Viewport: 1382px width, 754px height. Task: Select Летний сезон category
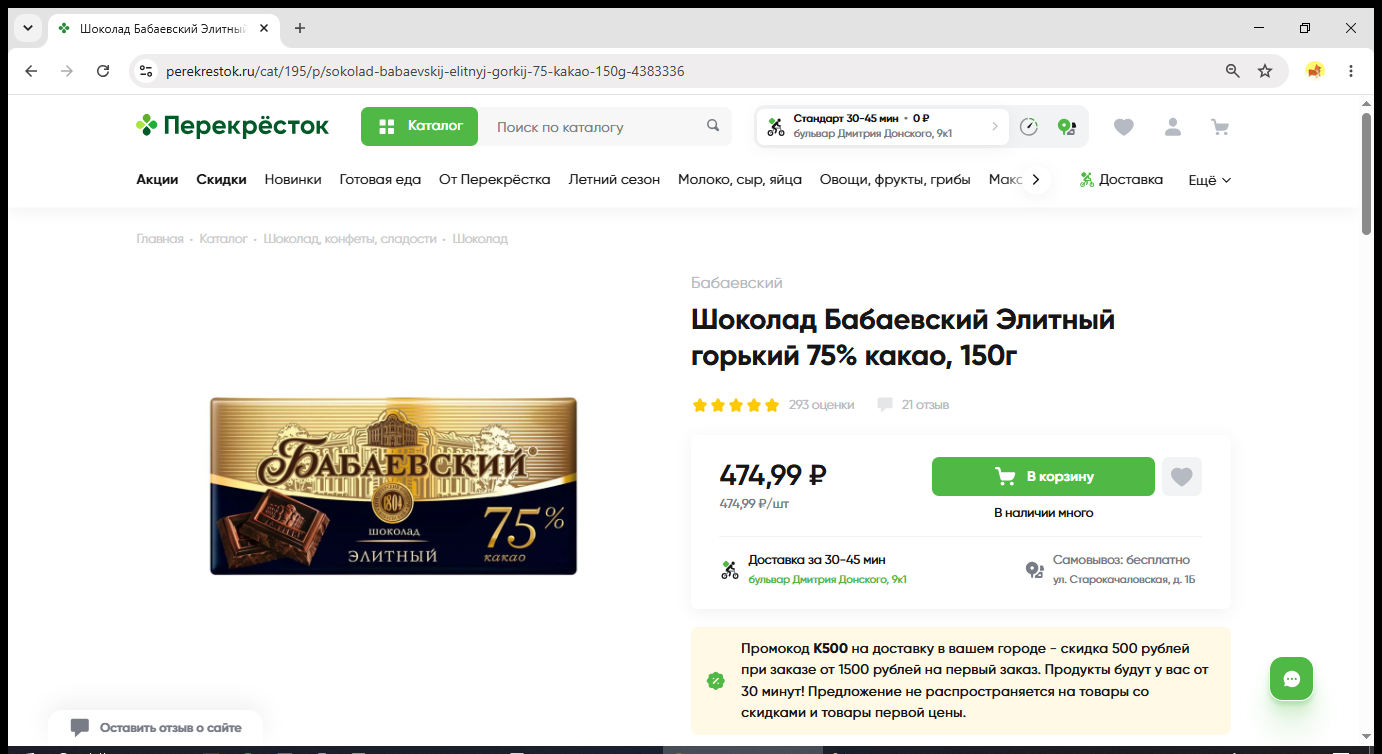(614, 180)
